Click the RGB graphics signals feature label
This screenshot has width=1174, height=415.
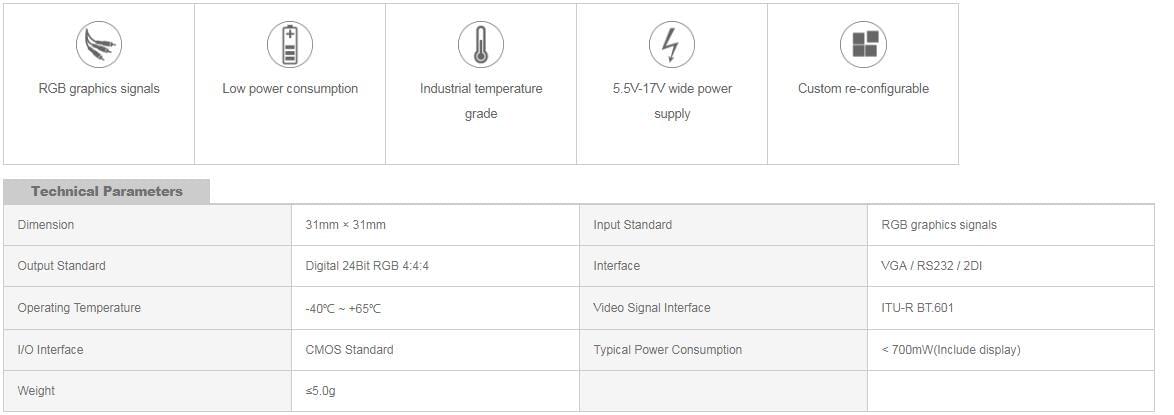pos(99,88)
